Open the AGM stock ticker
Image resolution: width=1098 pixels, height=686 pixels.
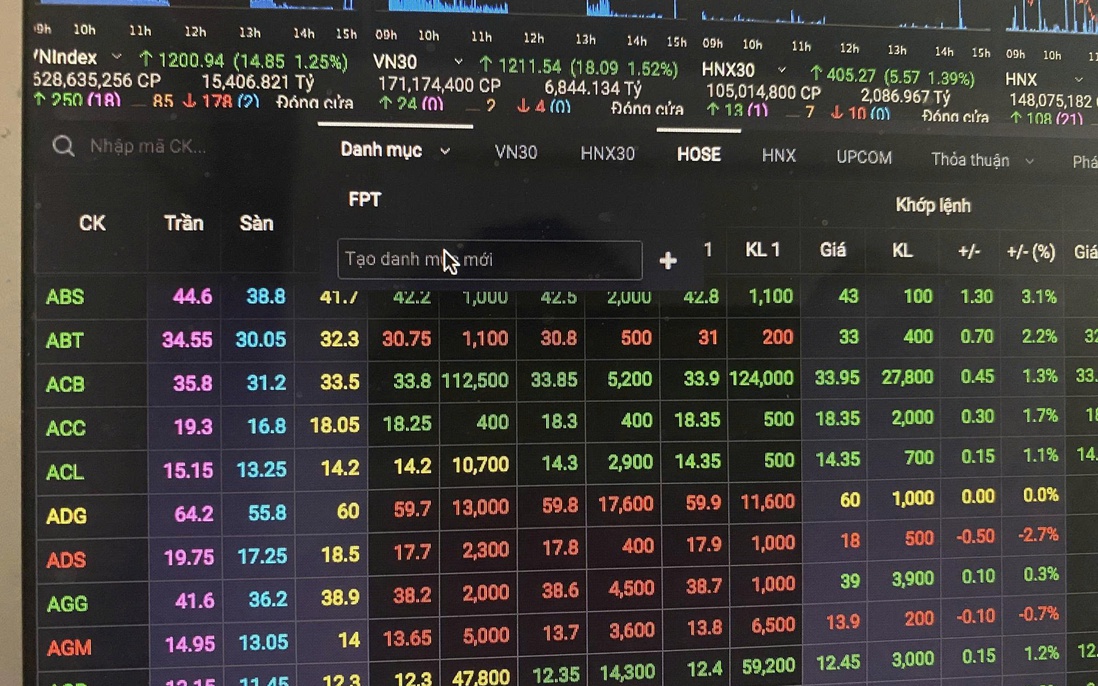tap(69, 648)
